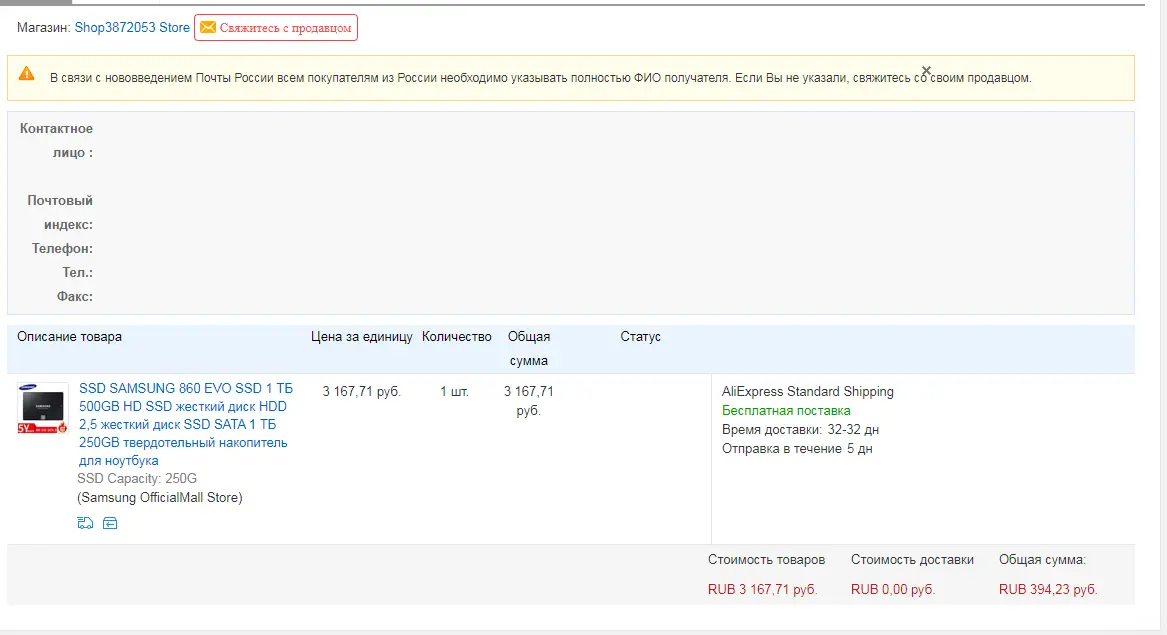Click the quantity '1 шт.' cell
Image resolution: width=1167 pixels, height=635 pixels.
coord(454,392)
